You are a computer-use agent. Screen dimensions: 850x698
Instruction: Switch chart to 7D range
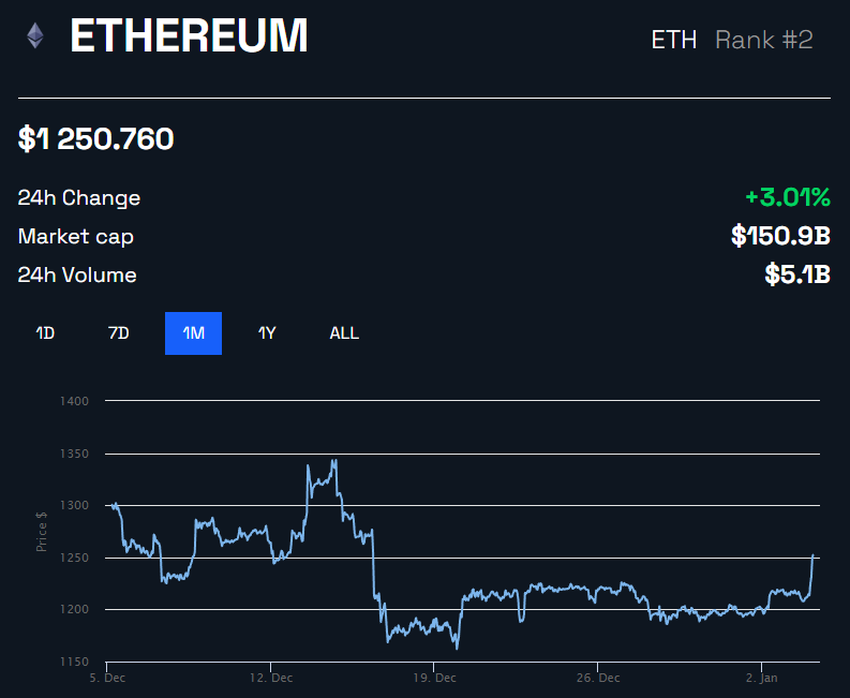tap(119, 333)
